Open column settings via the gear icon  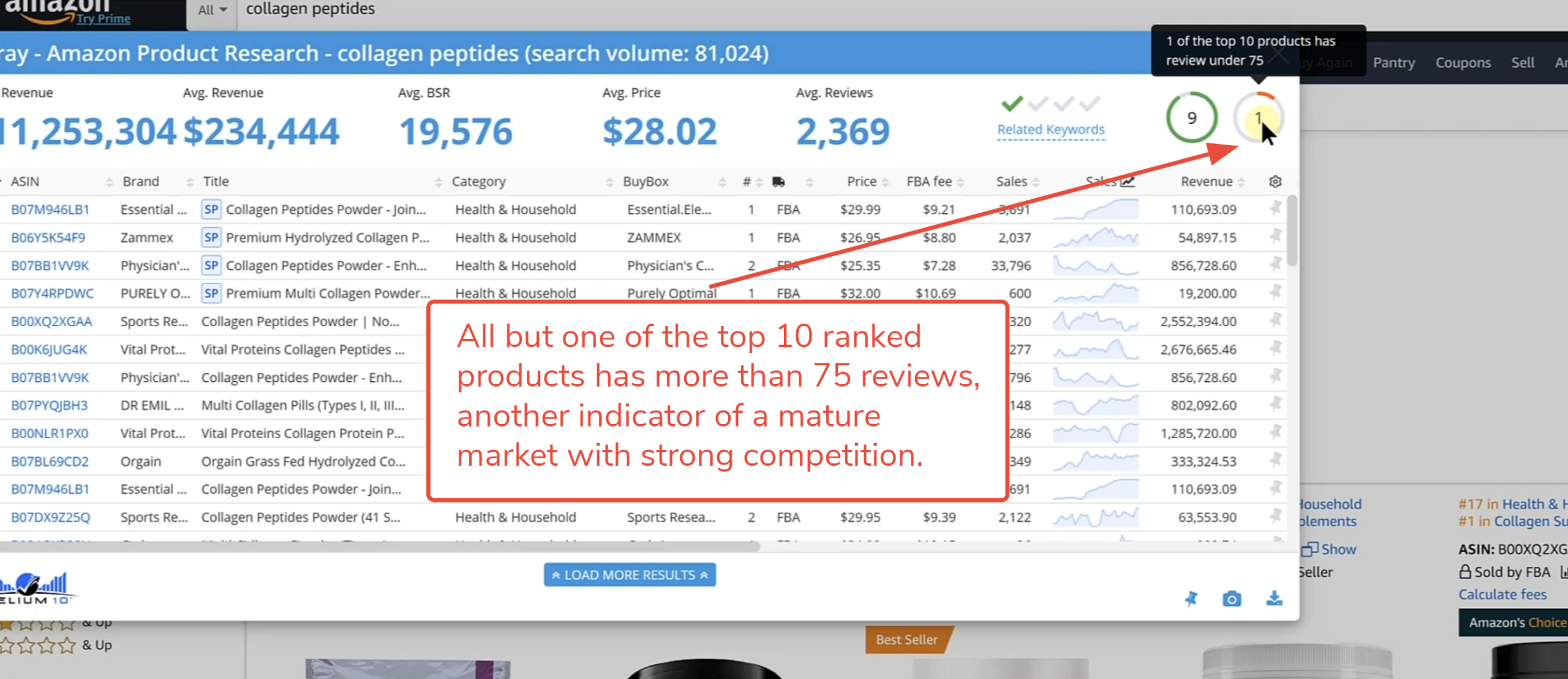1275,181
